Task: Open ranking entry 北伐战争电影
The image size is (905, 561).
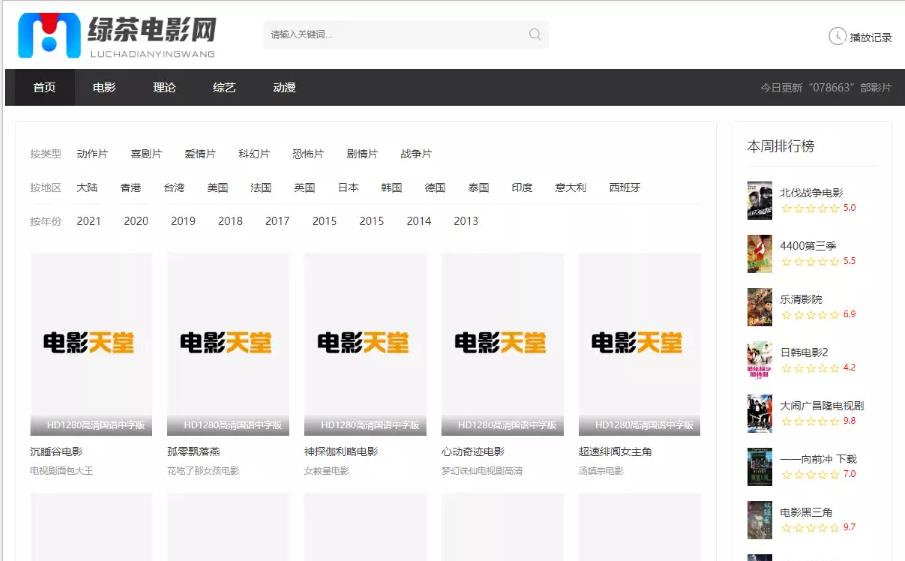Action: click(811, 193)
